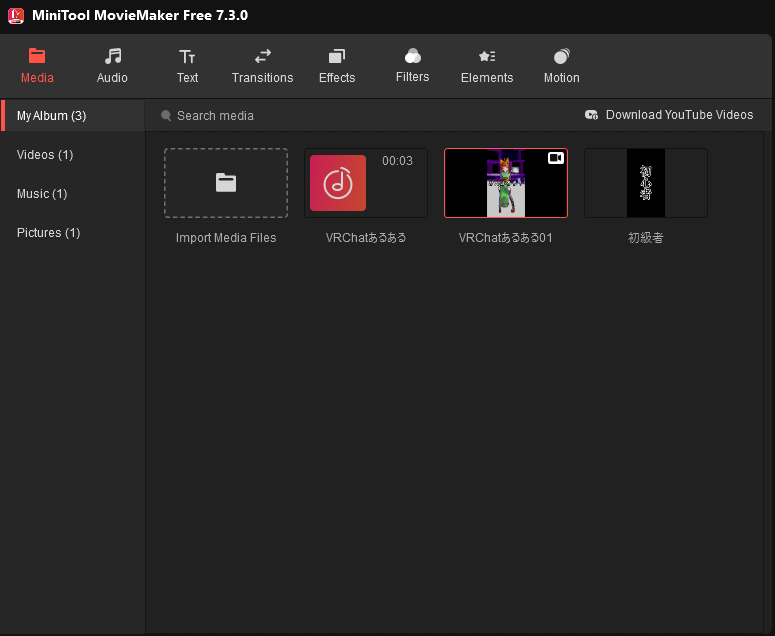This screenshot has height=636, width=775.
Task: Click the Import Media Files box
Action: click(226, 183)
